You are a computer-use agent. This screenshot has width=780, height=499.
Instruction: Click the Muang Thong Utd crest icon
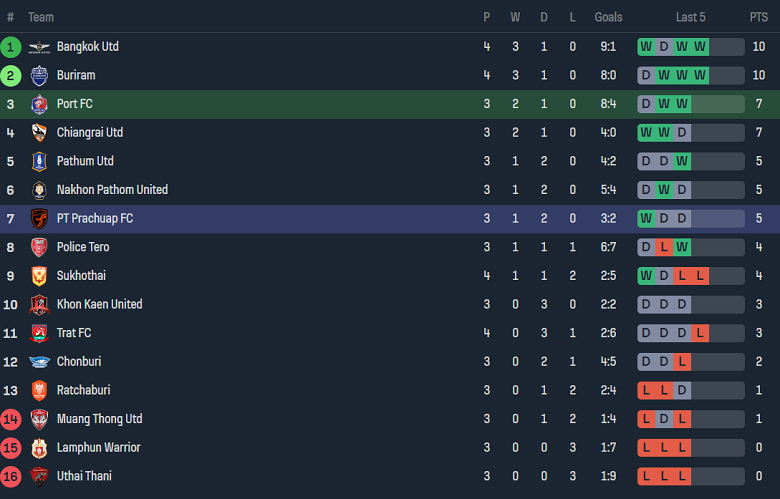[x=39, y=419]
